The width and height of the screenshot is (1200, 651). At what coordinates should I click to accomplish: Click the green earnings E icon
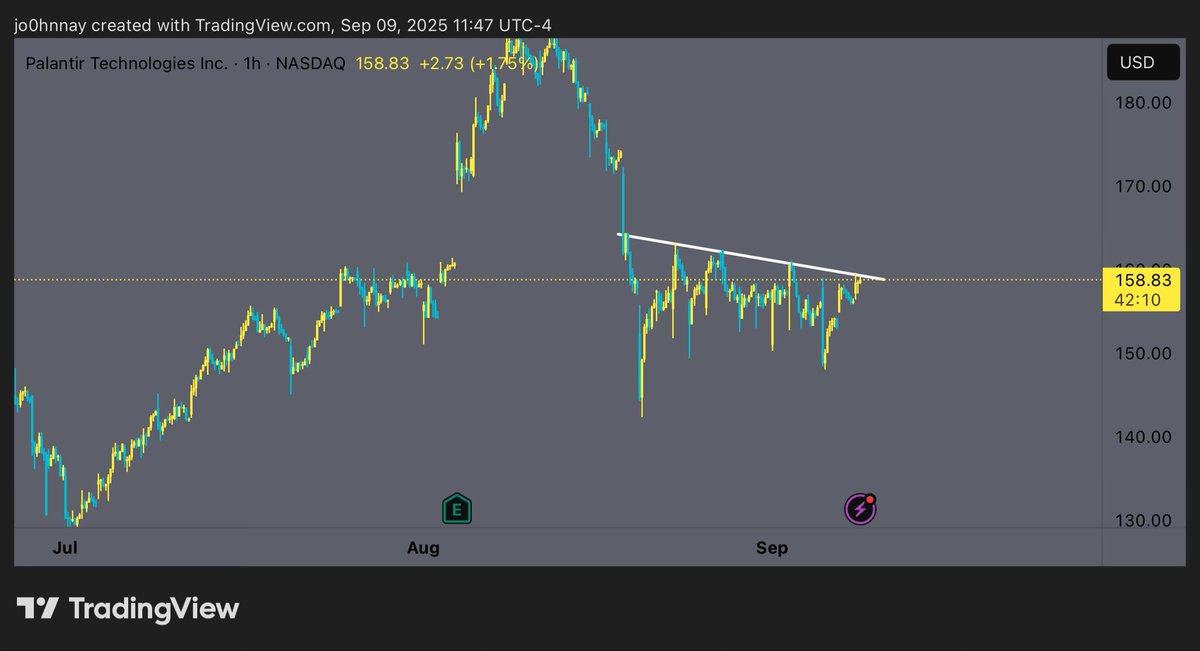[457, 509]
